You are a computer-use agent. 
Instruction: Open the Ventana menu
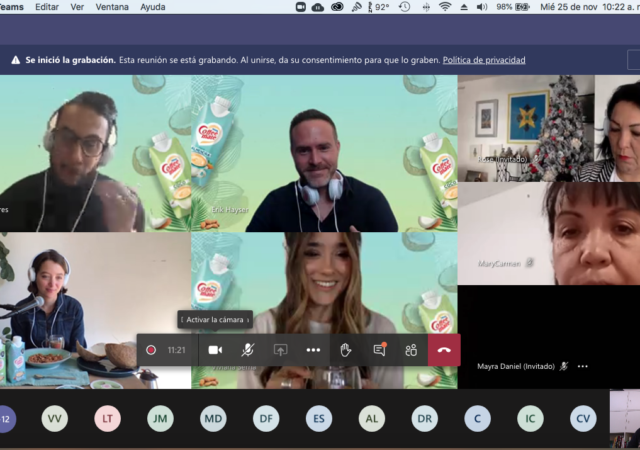(111, 6)
